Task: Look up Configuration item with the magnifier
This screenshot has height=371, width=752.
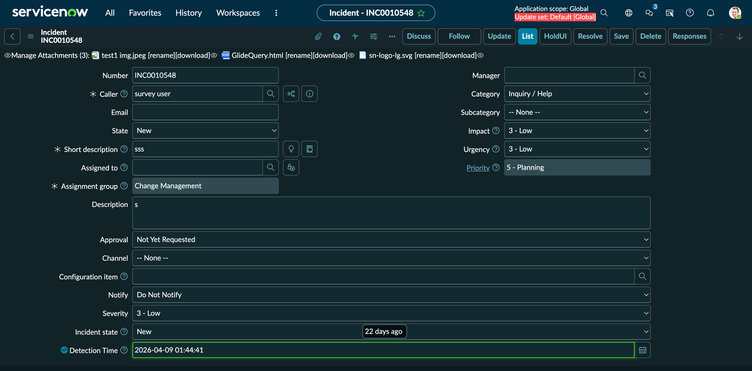Action: (643, 276)
